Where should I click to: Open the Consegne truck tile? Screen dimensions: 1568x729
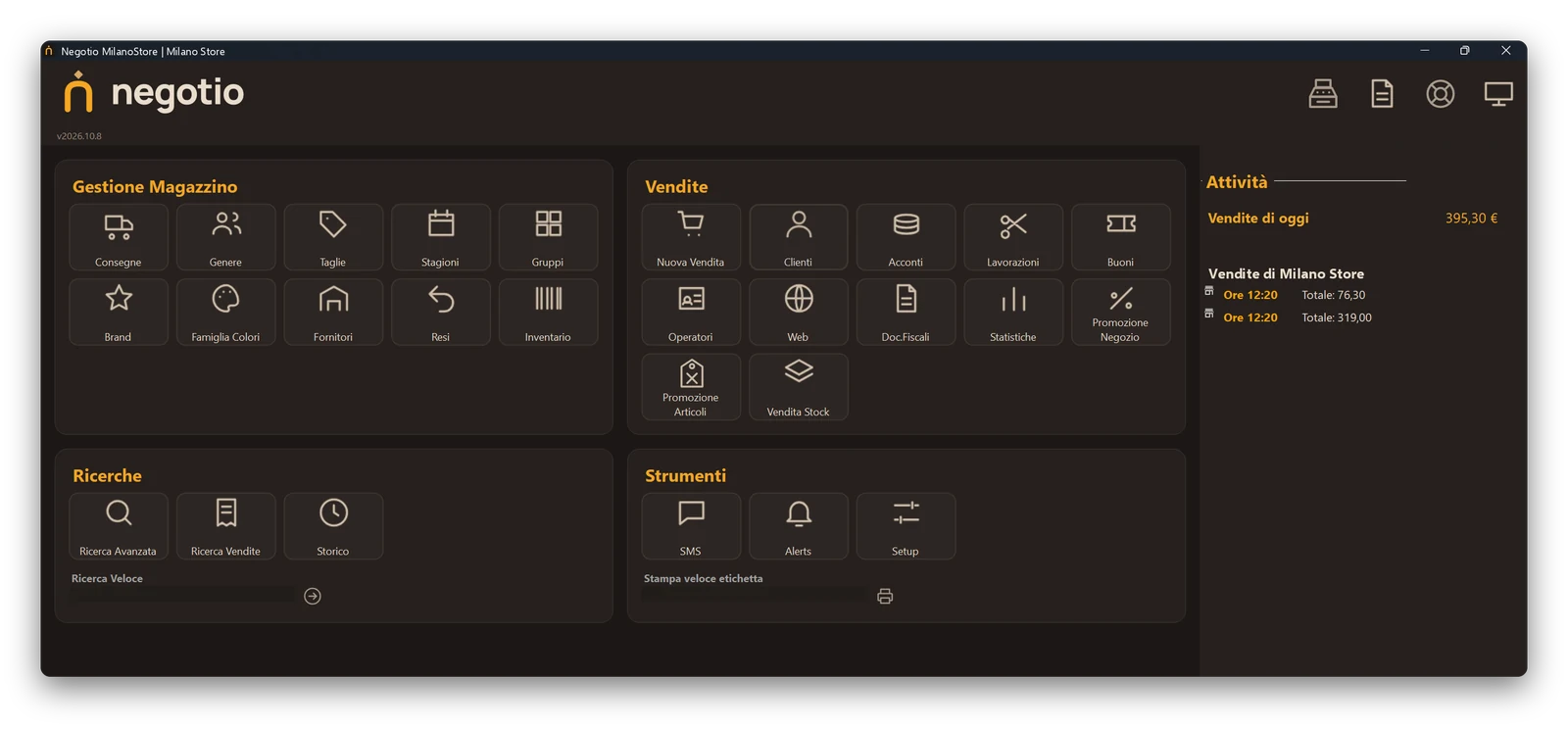[x=119, y=237]
